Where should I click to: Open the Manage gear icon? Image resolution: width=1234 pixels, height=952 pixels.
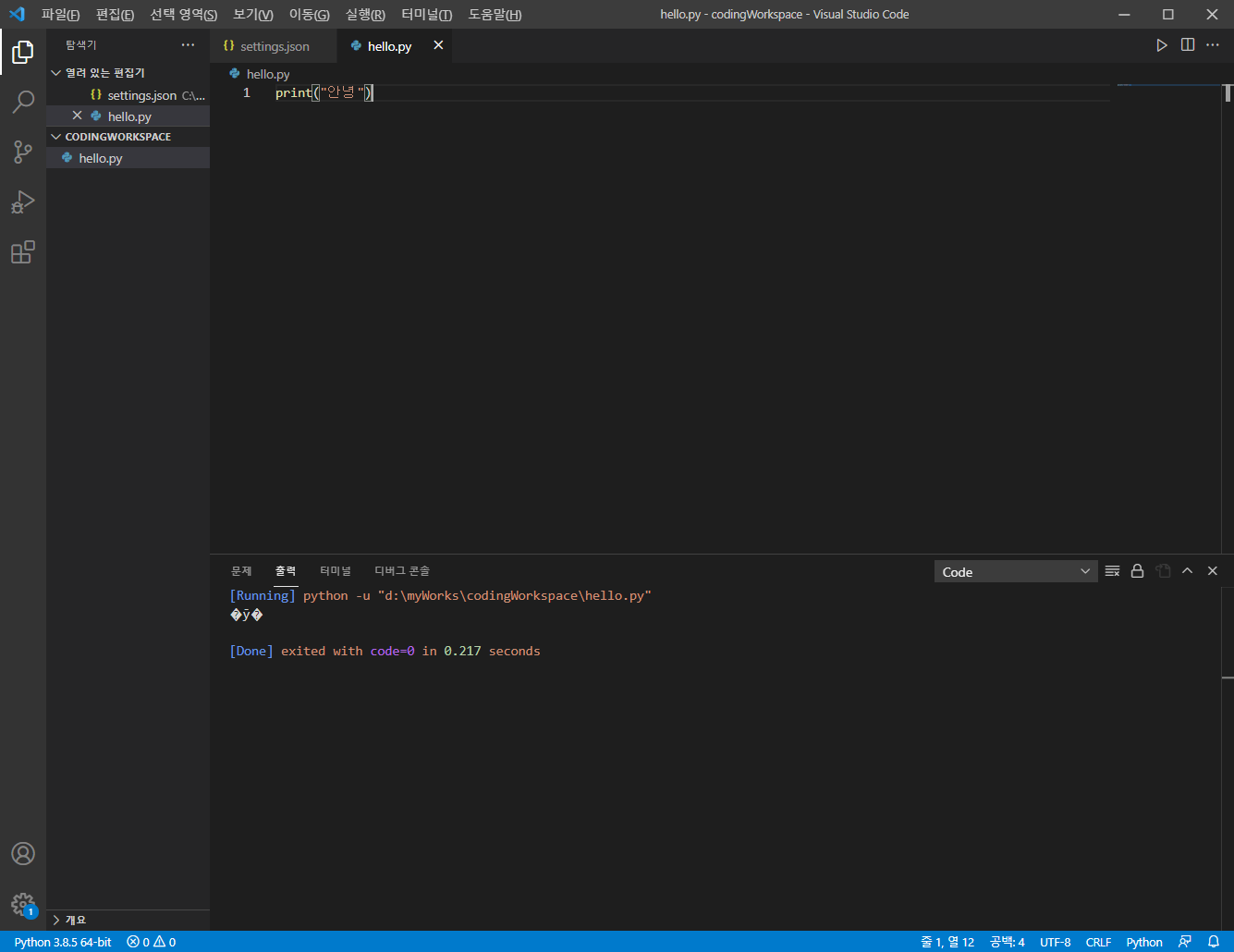click(23, 904)
